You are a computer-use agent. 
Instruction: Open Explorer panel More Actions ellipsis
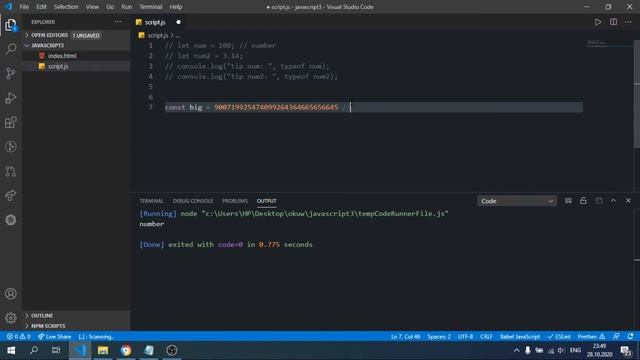click(118, 22)
